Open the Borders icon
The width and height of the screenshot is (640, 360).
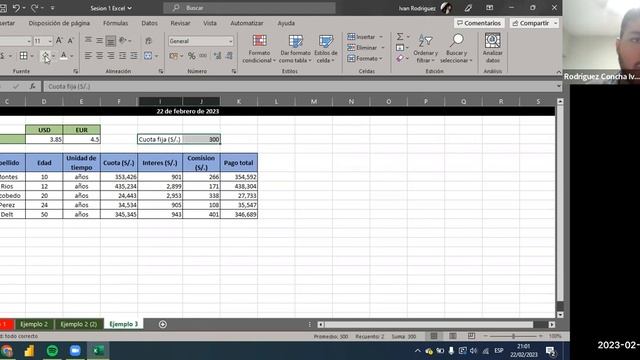pyautogui.click(x=24, y=56)
